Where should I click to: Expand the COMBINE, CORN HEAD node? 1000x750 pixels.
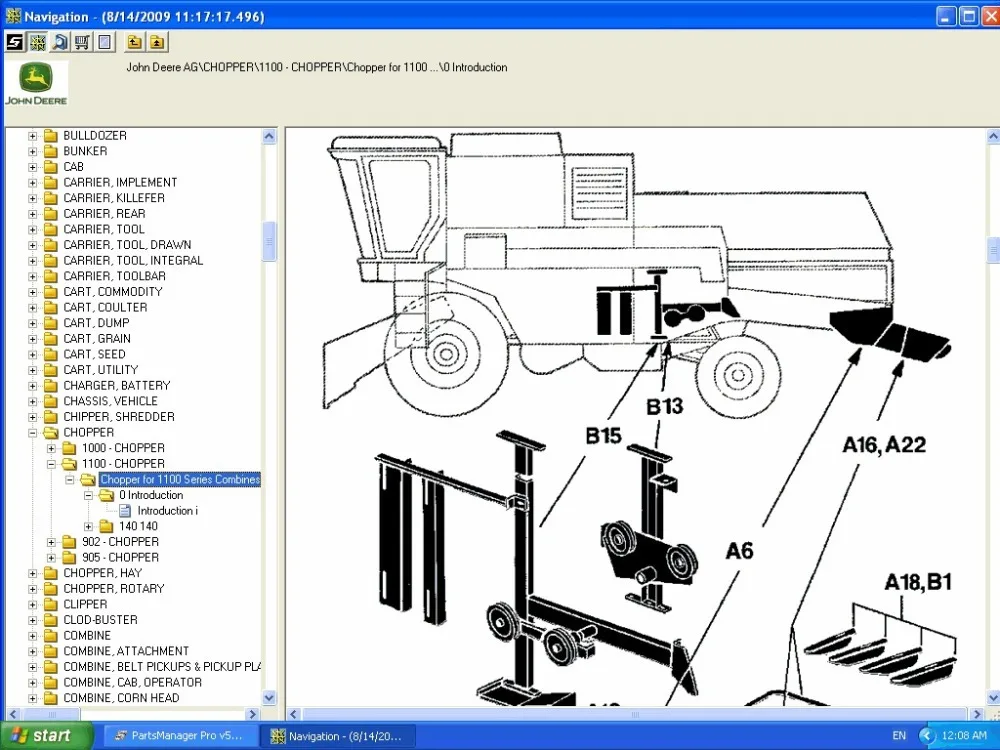tap(33, 698)
